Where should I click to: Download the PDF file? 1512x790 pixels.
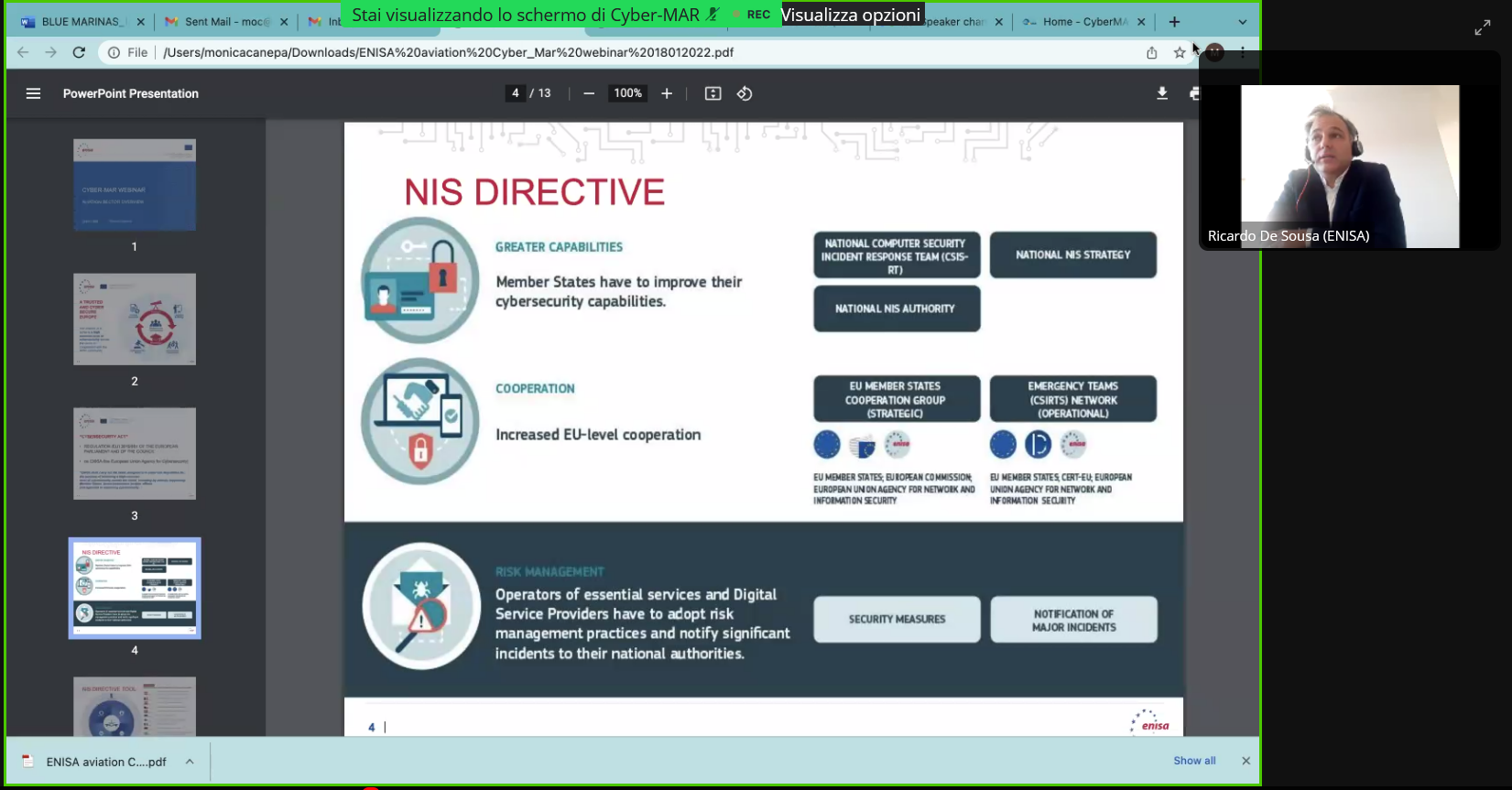point(1162,93)
